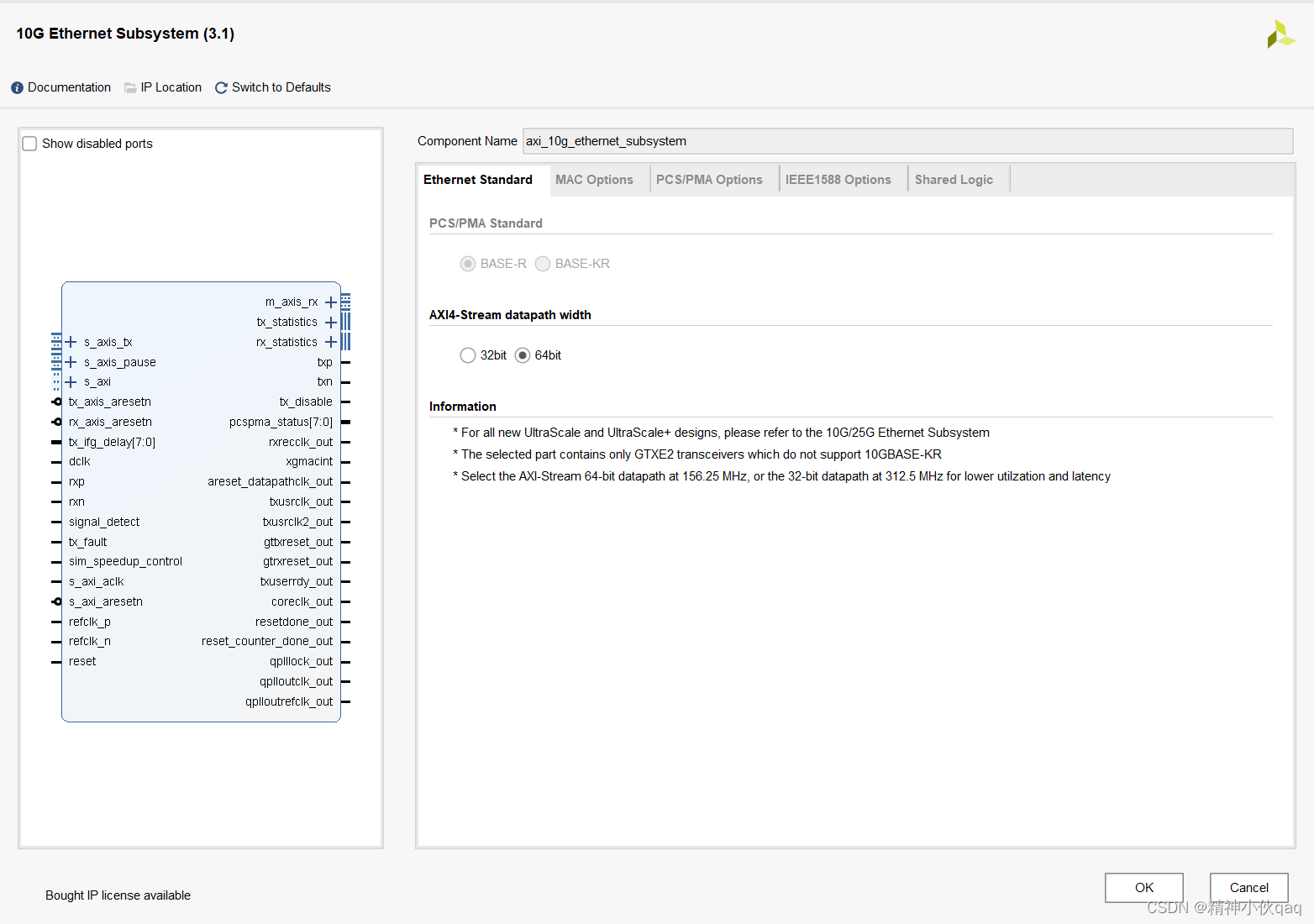Click the tx_fault port label
The image size is (1314, 924).
[88, 543]
